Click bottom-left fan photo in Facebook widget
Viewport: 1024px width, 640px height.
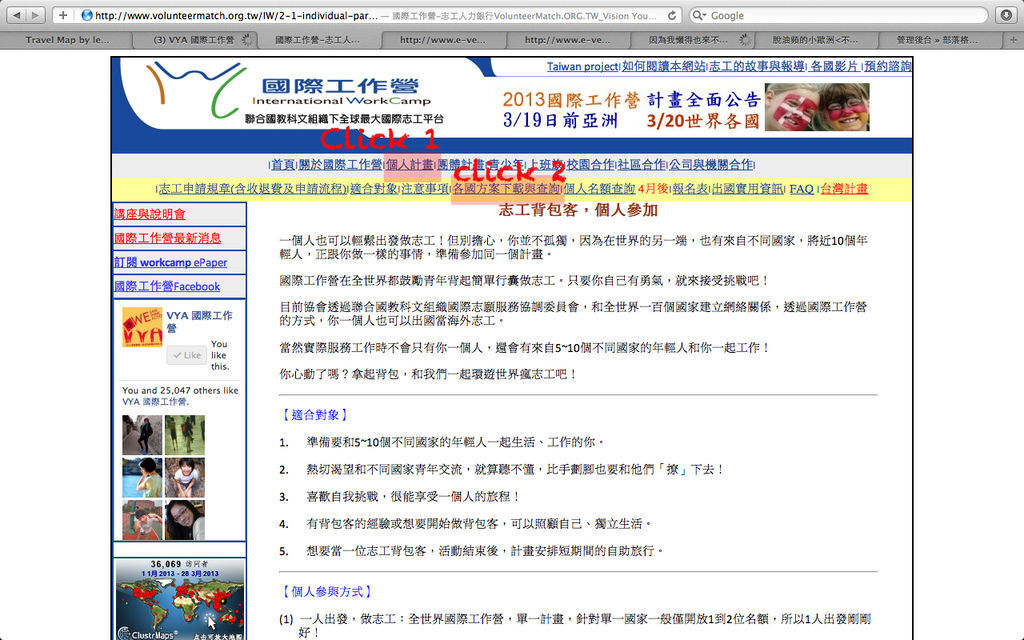(142, 520)
